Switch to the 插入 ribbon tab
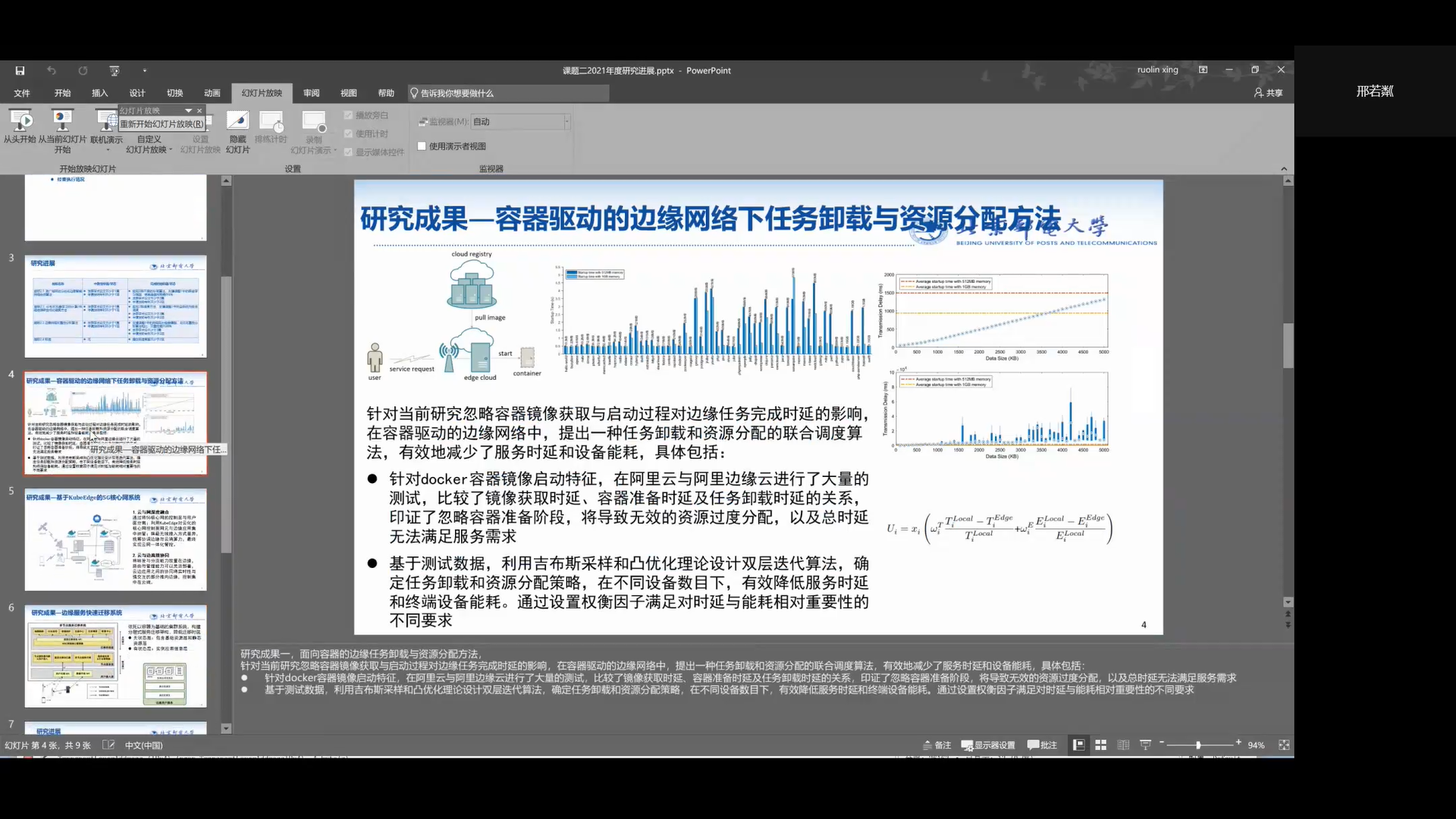This screenshot has height=819, width=1456. (x=99, y=93)
